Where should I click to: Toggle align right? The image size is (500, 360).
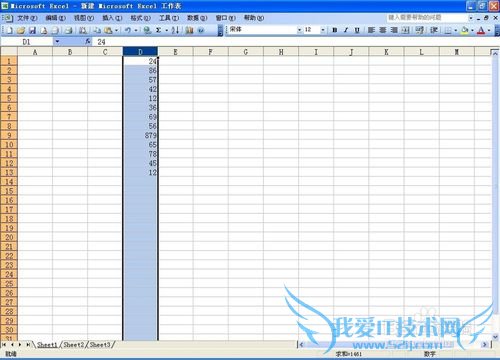pyautogui.click(x=394, y=30)
